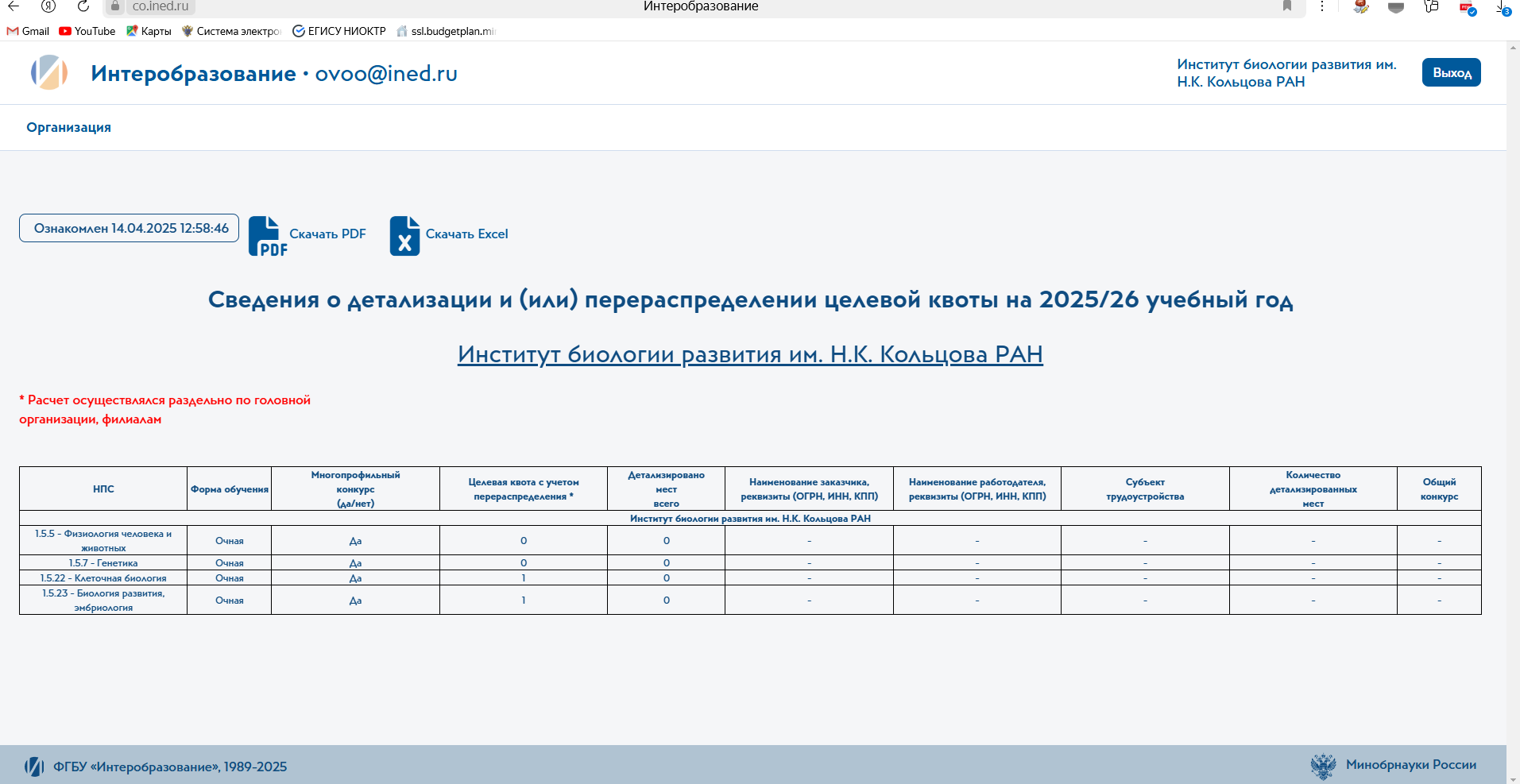Reload the current page
1520x784 pixels.
tap(83, 6)
